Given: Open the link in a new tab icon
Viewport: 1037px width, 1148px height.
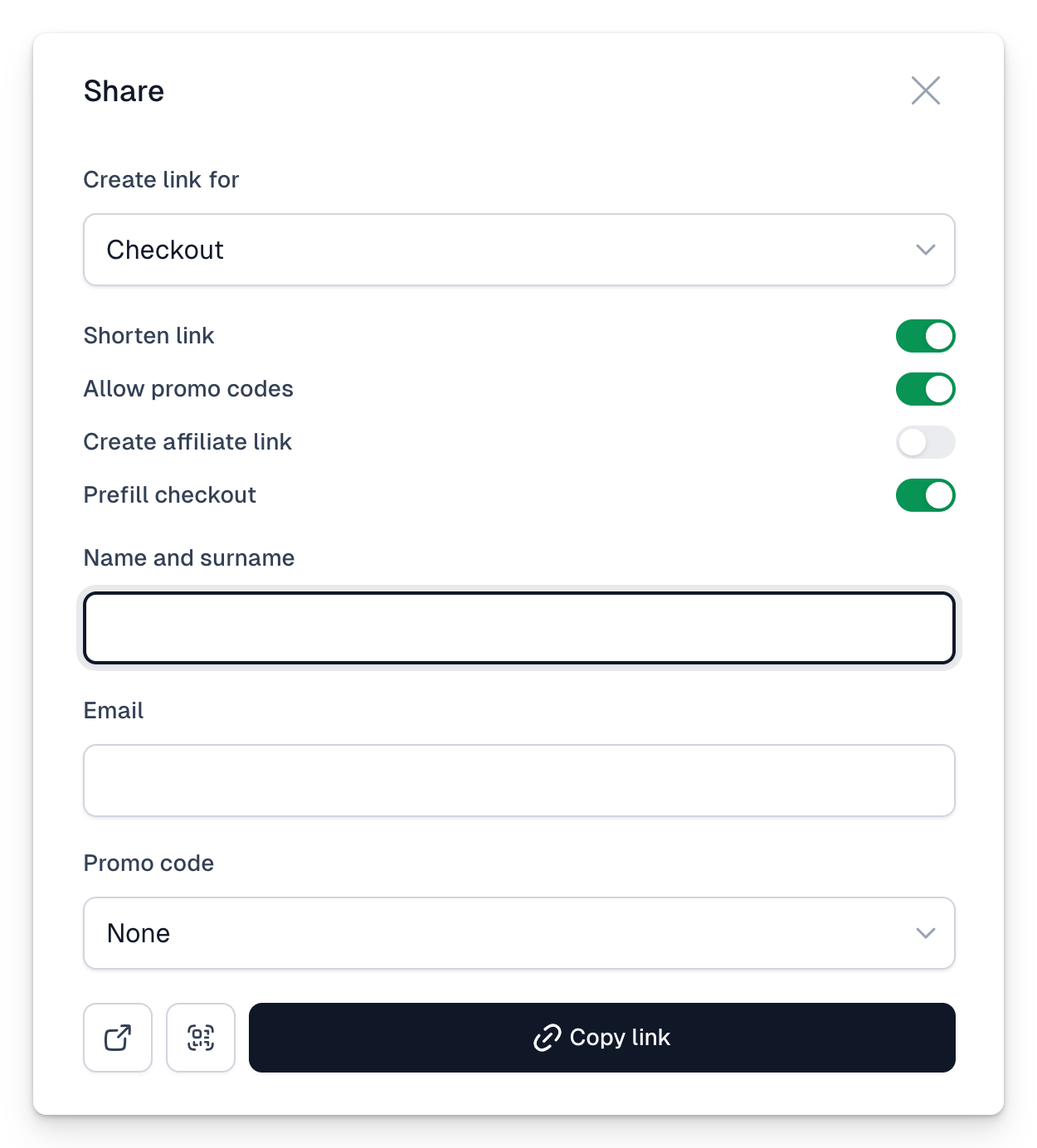Looking at the screenshot, I should pos(118,1038).
